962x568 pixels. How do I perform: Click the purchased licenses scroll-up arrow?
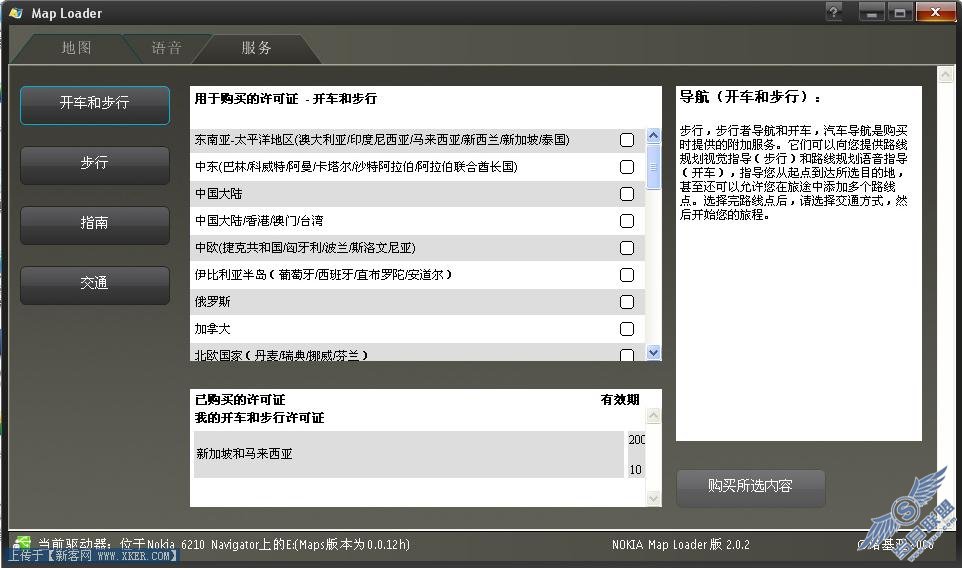pos(653,416)
